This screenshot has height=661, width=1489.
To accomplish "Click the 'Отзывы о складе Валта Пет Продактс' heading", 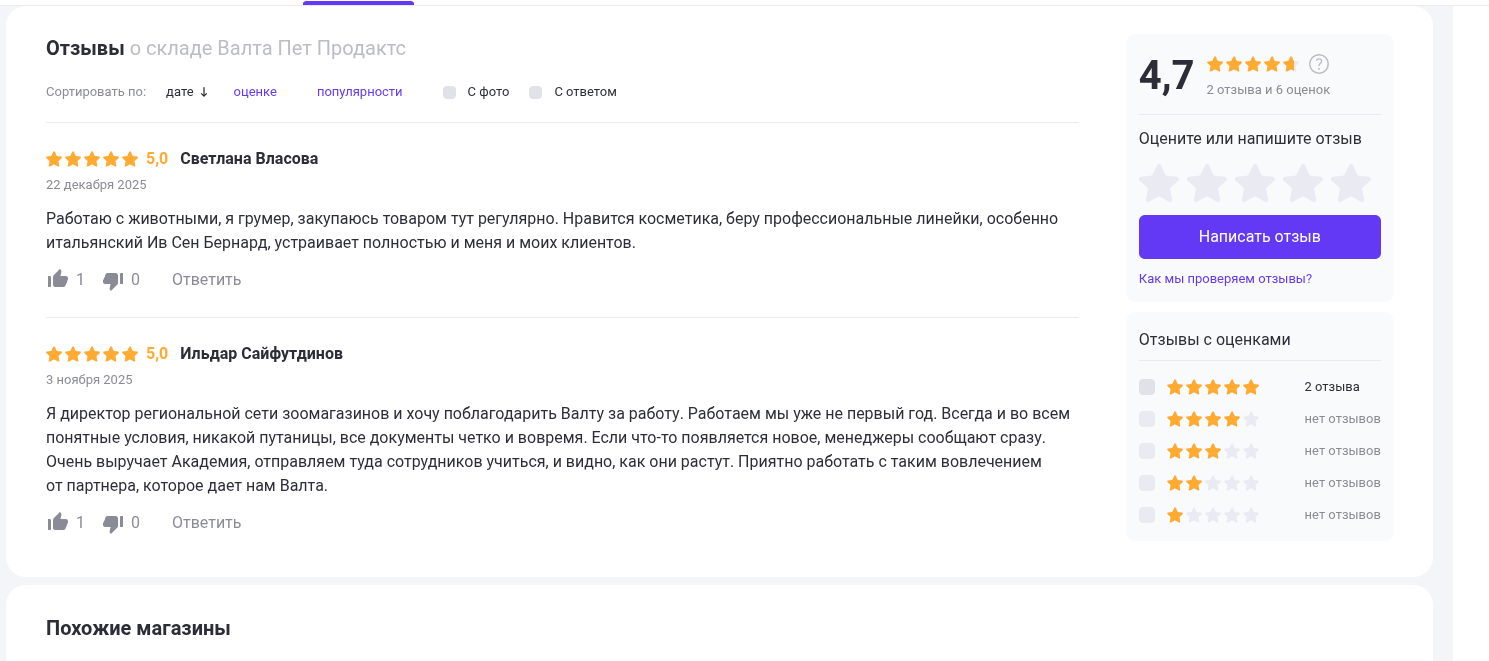I will pos(226,49).
